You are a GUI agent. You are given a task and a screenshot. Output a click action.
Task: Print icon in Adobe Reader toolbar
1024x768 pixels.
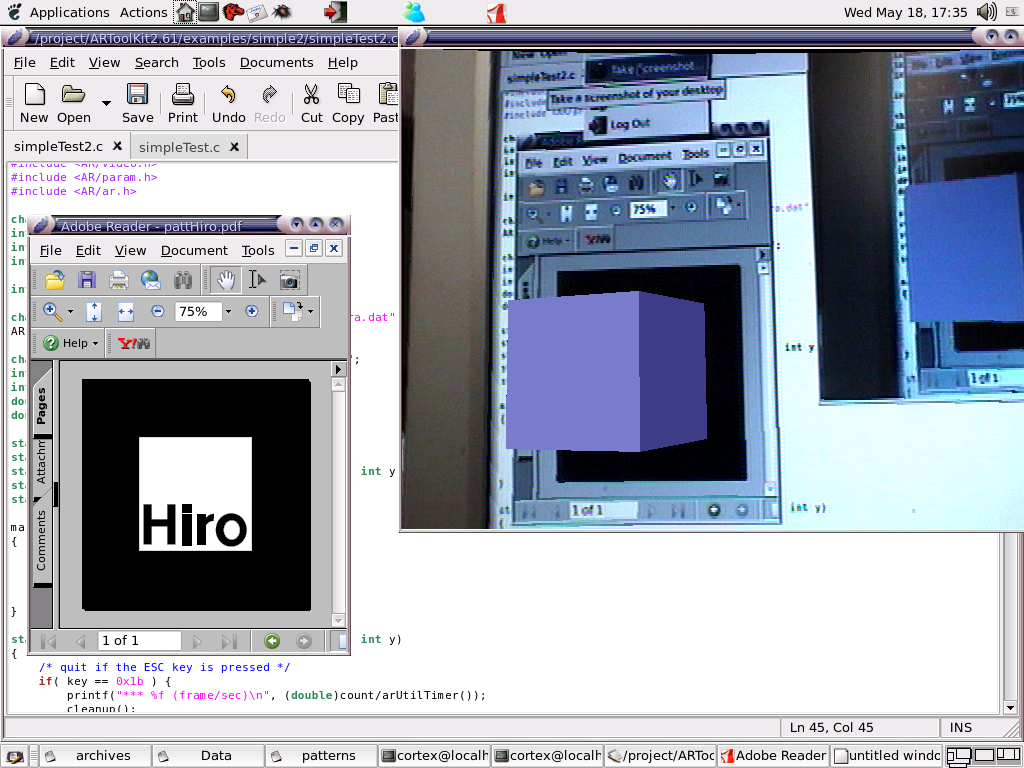point(119,280)
